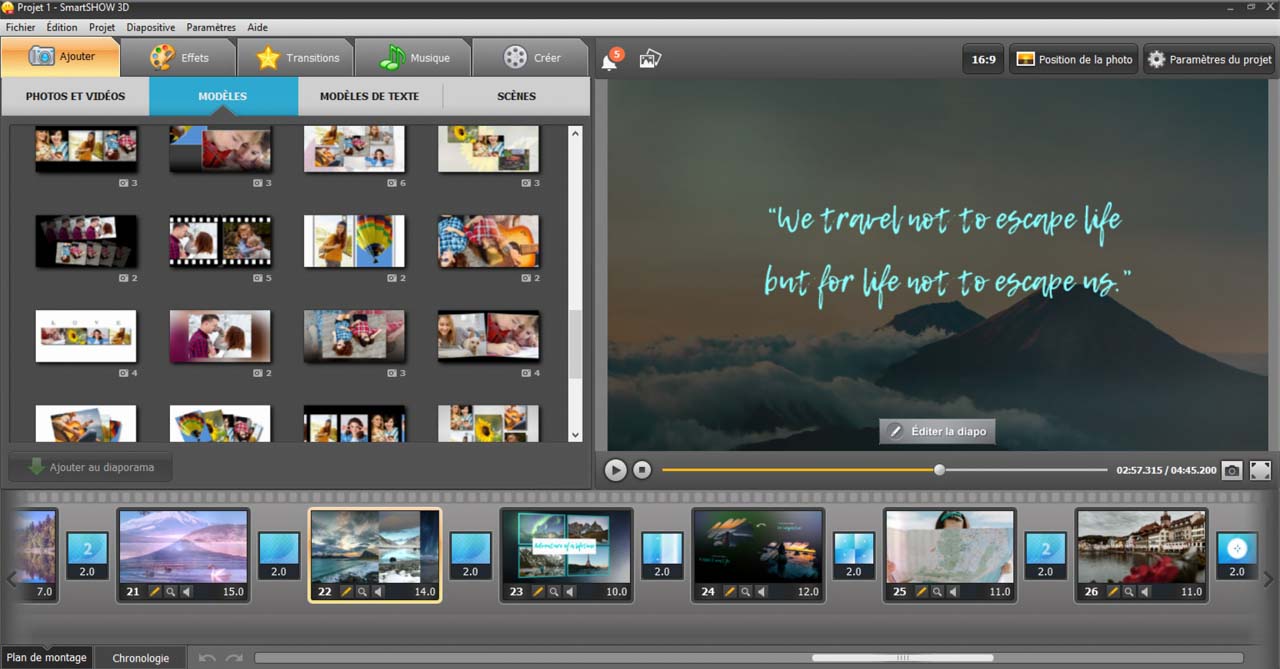Click the magnifier icon on slide 26

[1128, 592]
